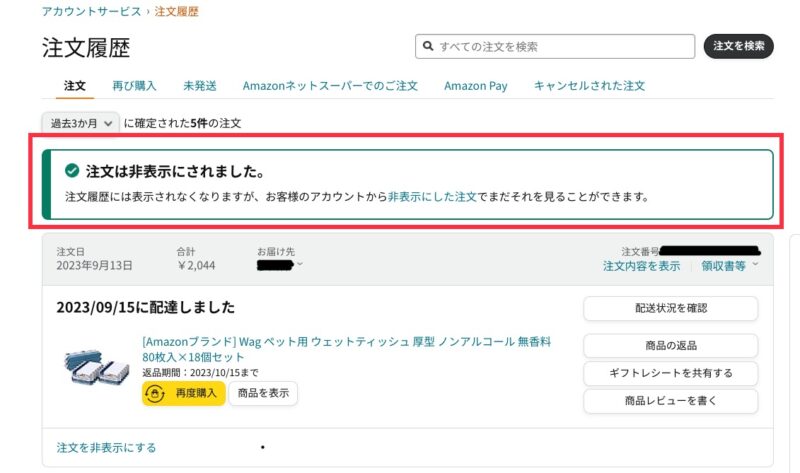Click the green checkmark success icon
The width and height of the screenshot is (800, 473).
point(72,170)
